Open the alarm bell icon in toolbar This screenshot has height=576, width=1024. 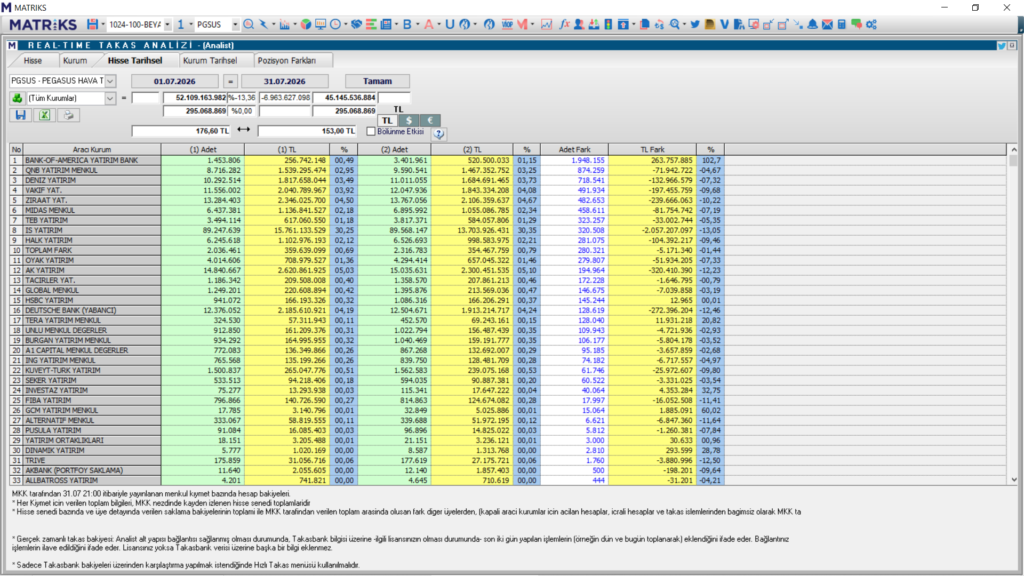tap(812, 24)
